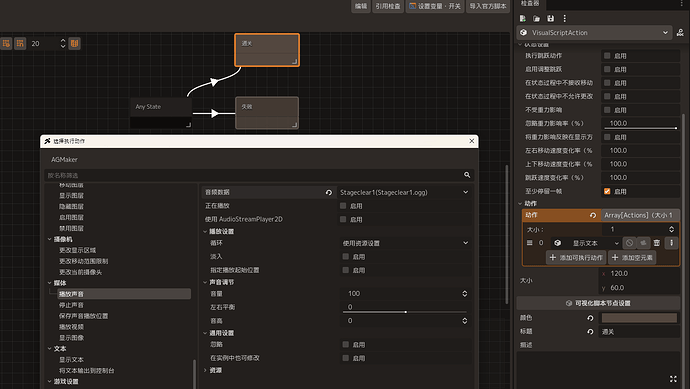Collapse the 播放设置 section

(205, 231)
